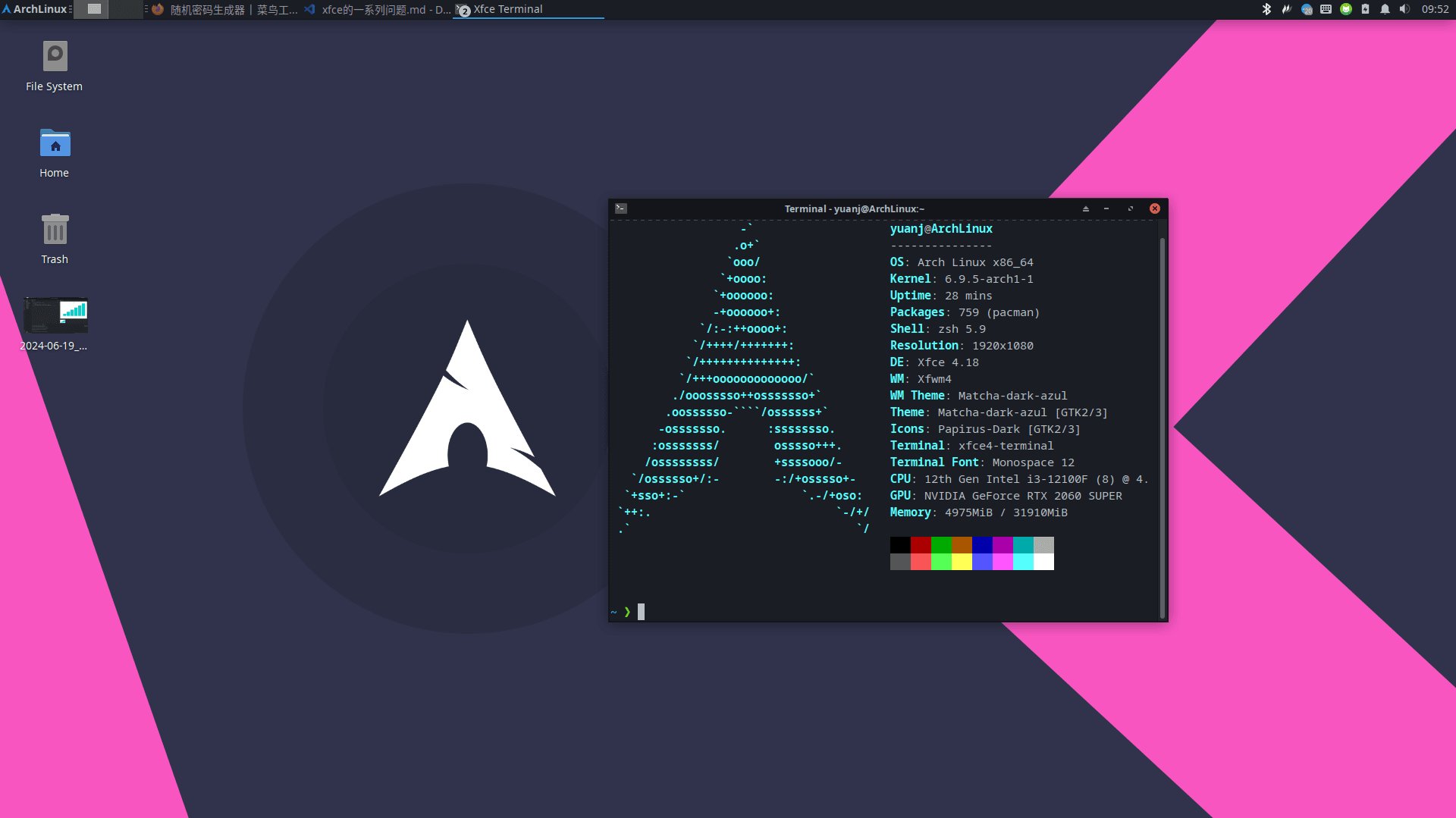Activate the Firefox password generator taskbar window
The width and height of the screenshot is (1456, 818).
225,9
